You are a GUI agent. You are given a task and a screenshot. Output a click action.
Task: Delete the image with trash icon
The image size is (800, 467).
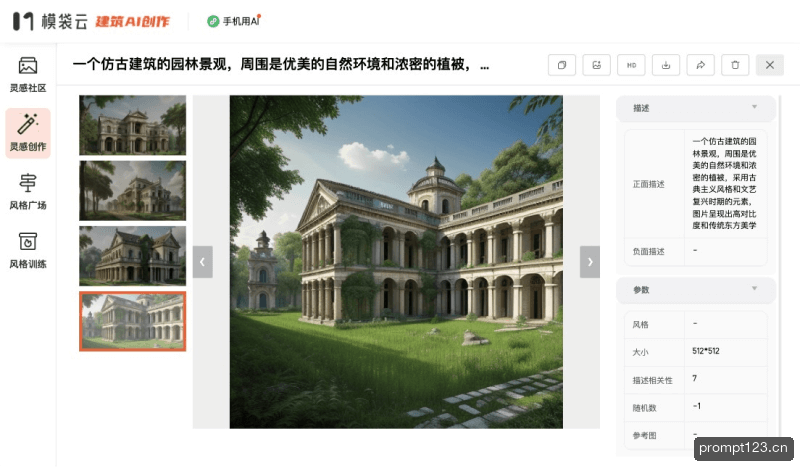tap(735, 65)
